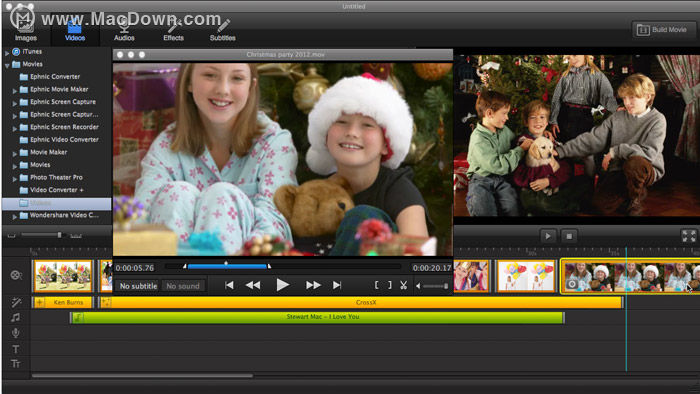
Task: Select the balloons thumbnail in timeline
Action: click(526, 276)
